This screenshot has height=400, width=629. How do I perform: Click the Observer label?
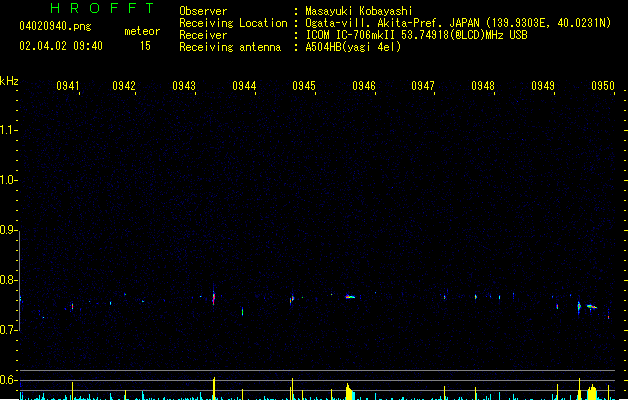click(x=203, y=11)
